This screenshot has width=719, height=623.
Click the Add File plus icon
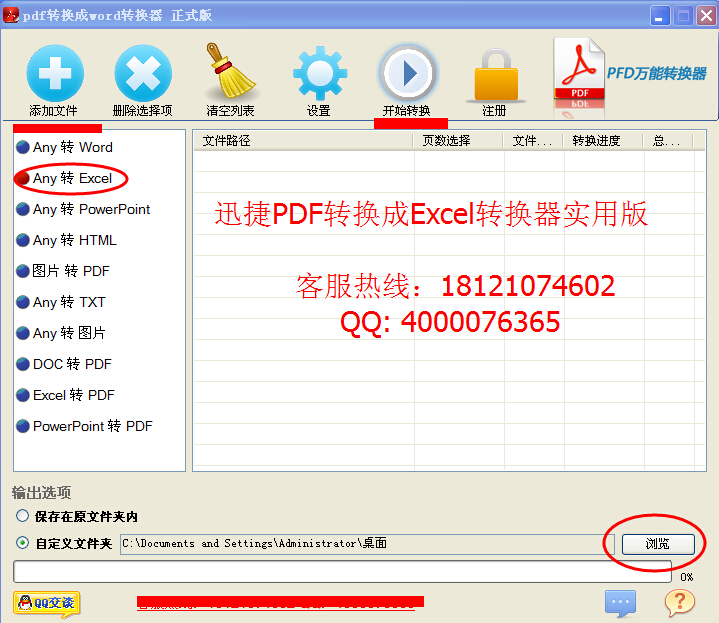(55, 73)
